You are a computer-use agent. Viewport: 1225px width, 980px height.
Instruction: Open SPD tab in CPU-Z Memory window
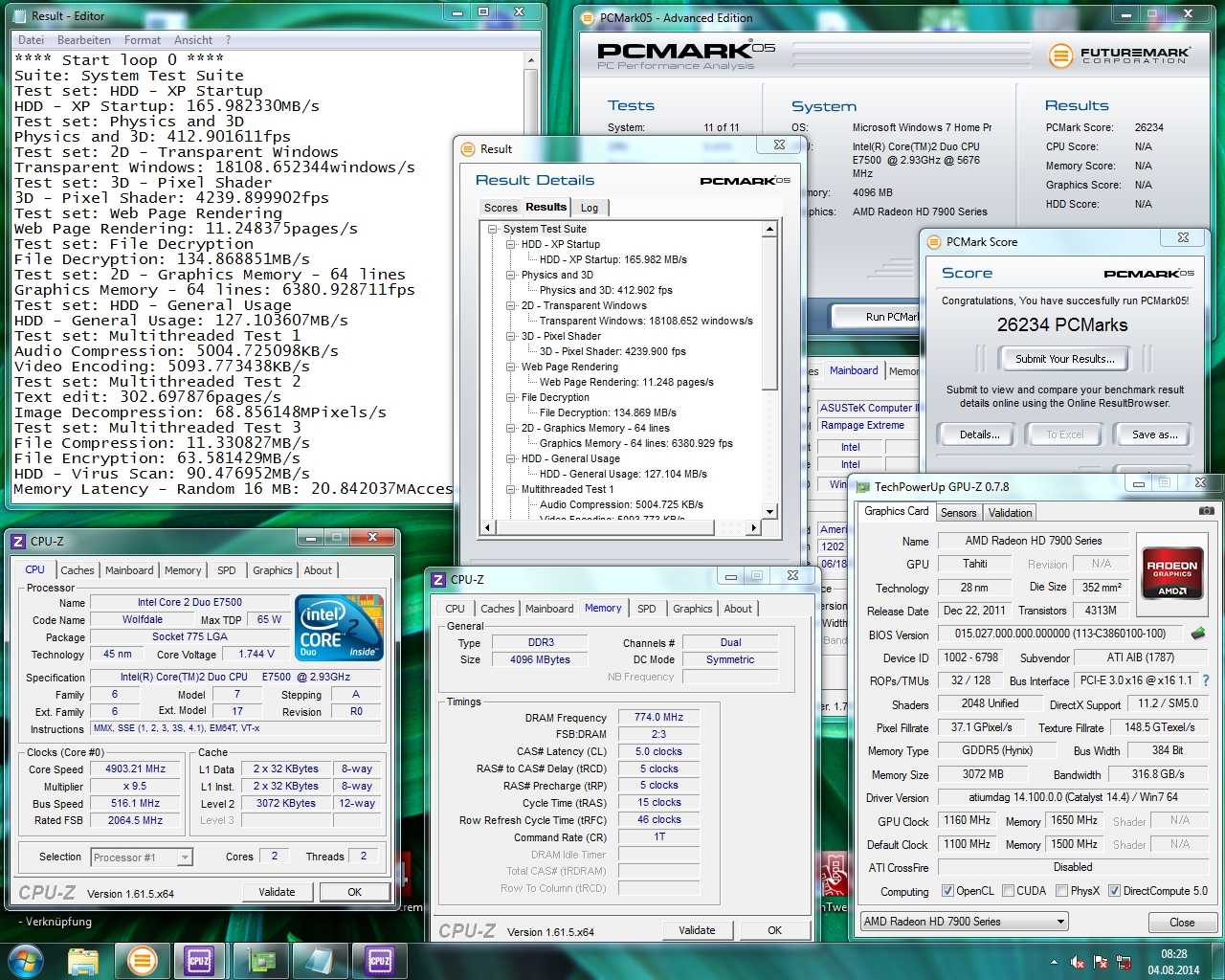(x=647, y=609)
